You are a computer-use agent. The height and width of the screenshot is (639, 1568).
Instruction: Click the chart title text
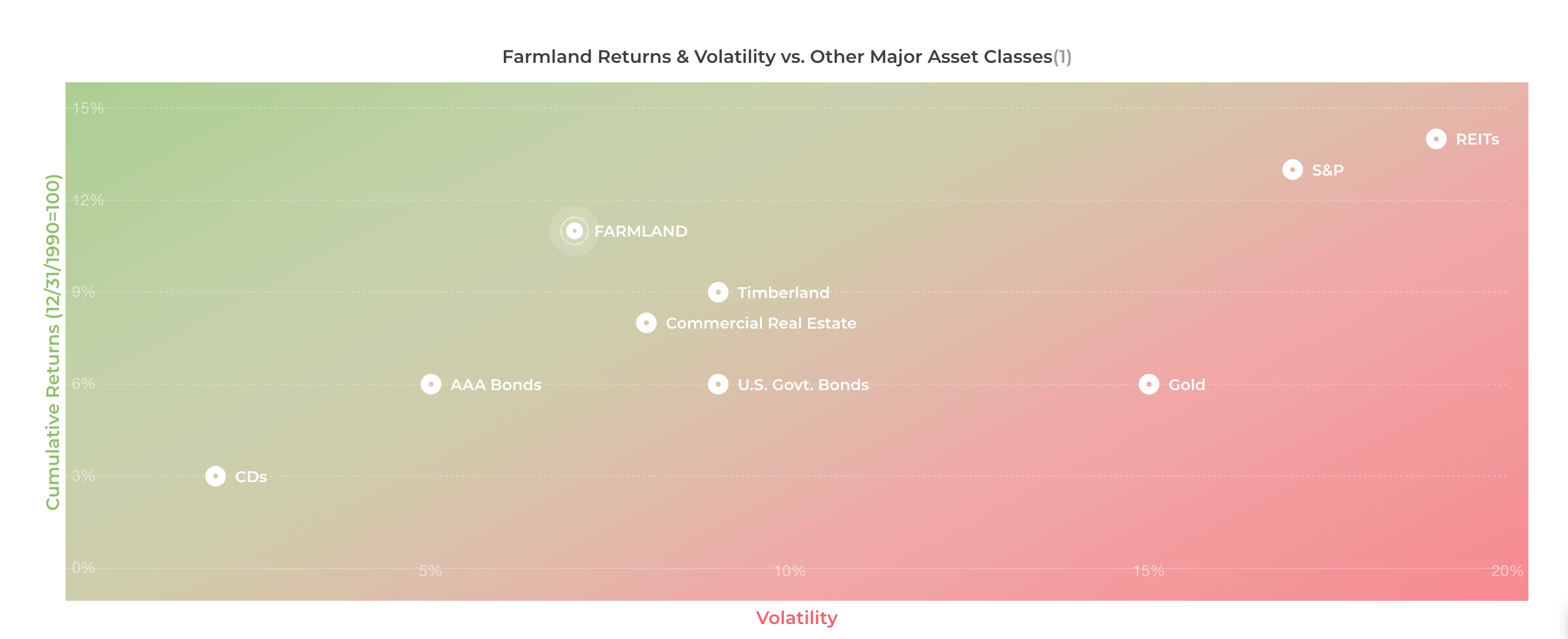[777, 57]
